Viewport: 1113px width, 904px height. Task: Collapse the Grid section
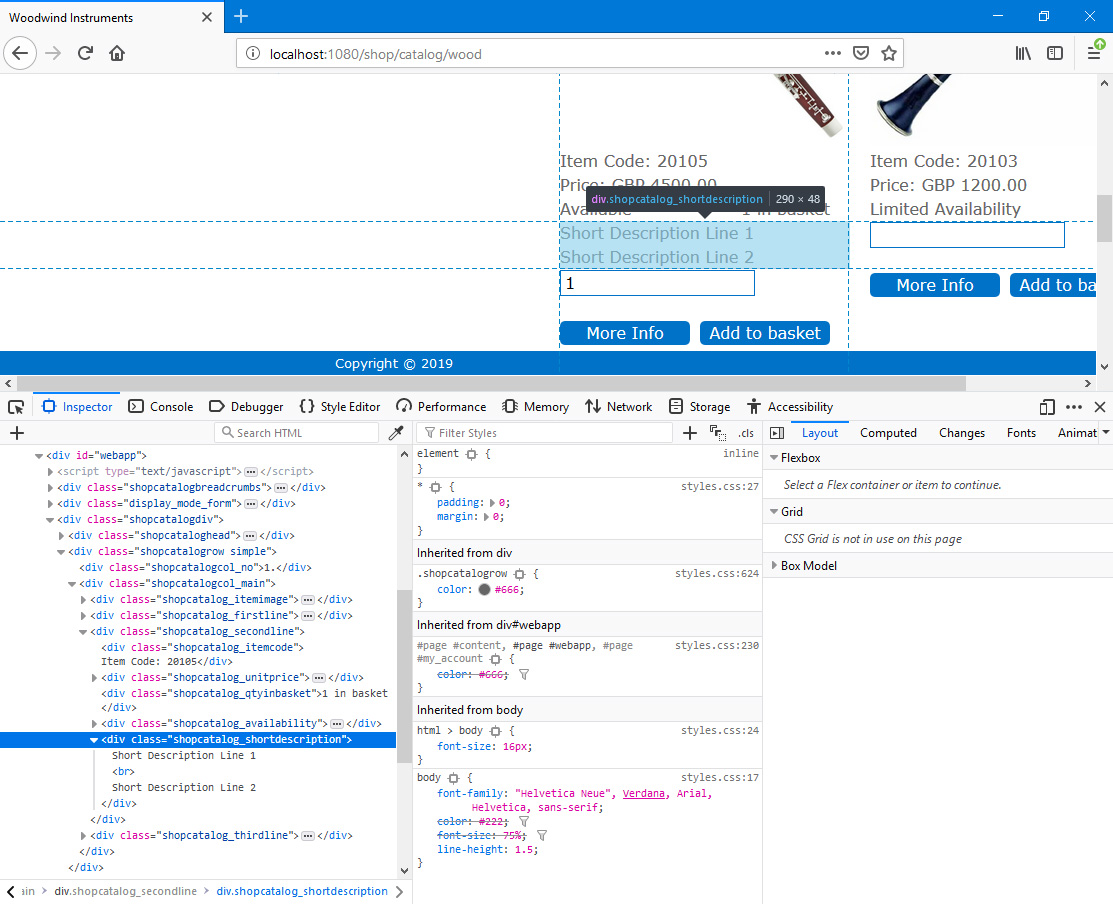click(x=774, y=512)
